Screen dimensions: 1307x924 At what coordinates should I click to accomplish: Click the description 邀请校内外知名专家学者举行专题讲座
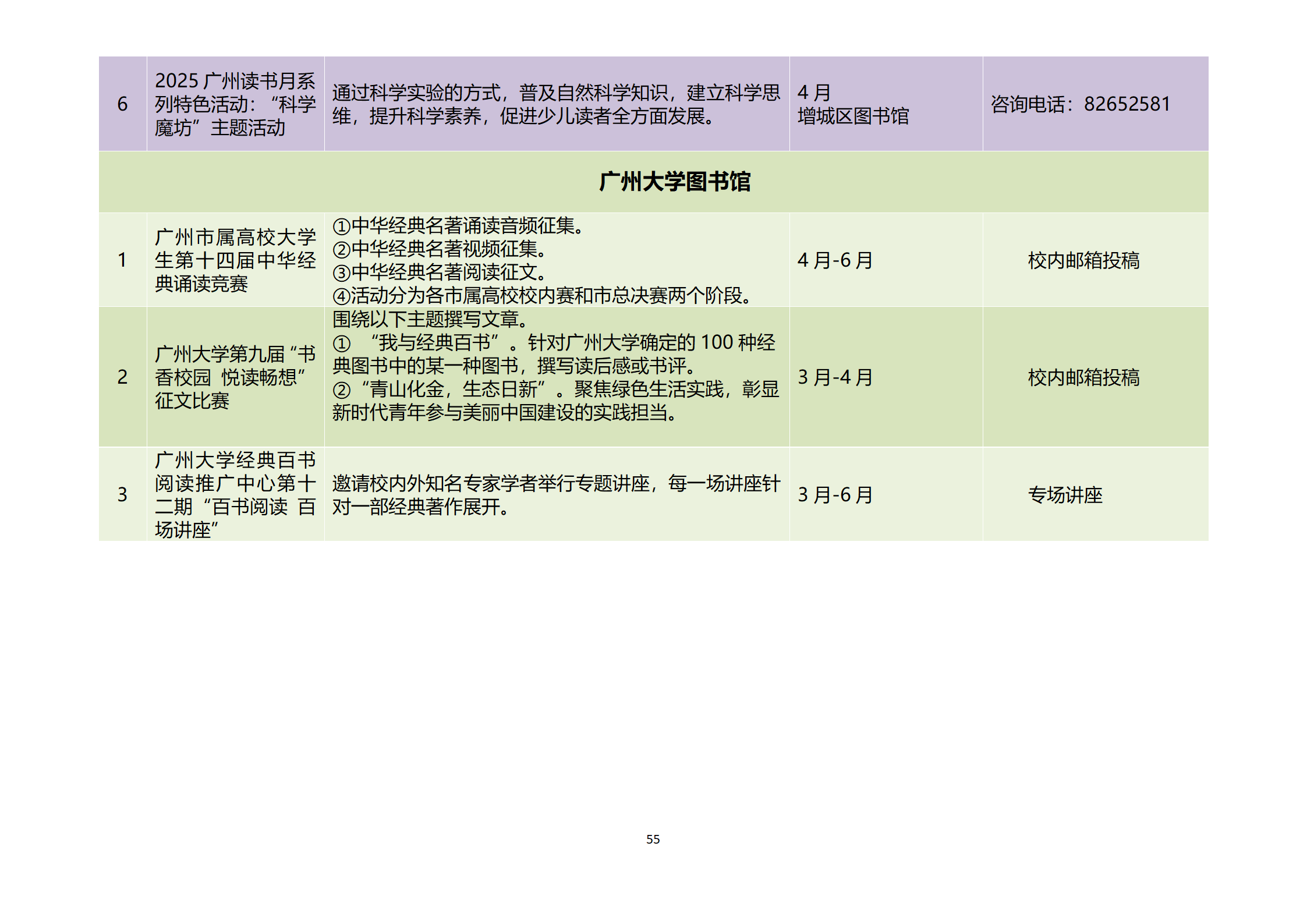(x=556, y=495)
